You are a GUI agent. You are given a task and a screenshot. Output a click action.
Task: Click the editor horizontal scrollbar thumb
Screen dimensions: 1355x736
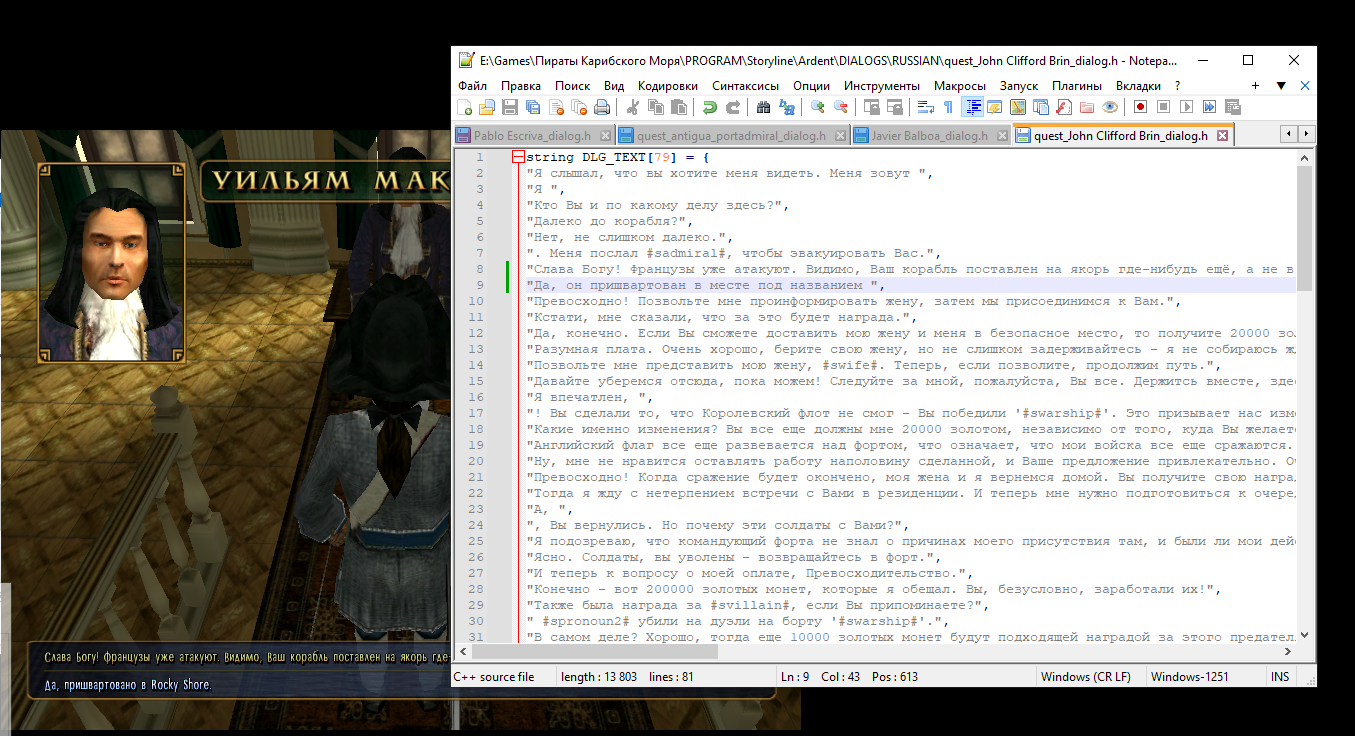pyautogui.click(x=593, y=651)
